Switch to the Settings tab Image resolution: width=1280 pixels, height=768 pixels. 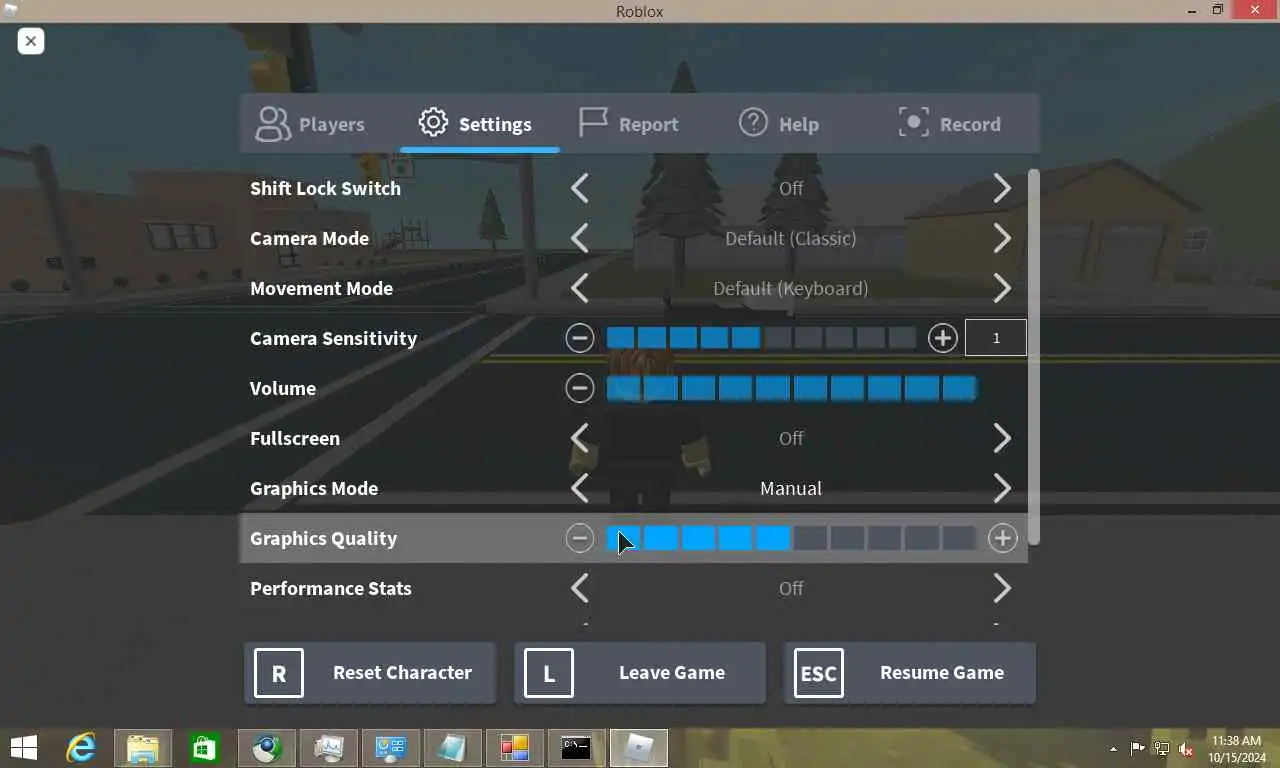(x=476, y=124)
